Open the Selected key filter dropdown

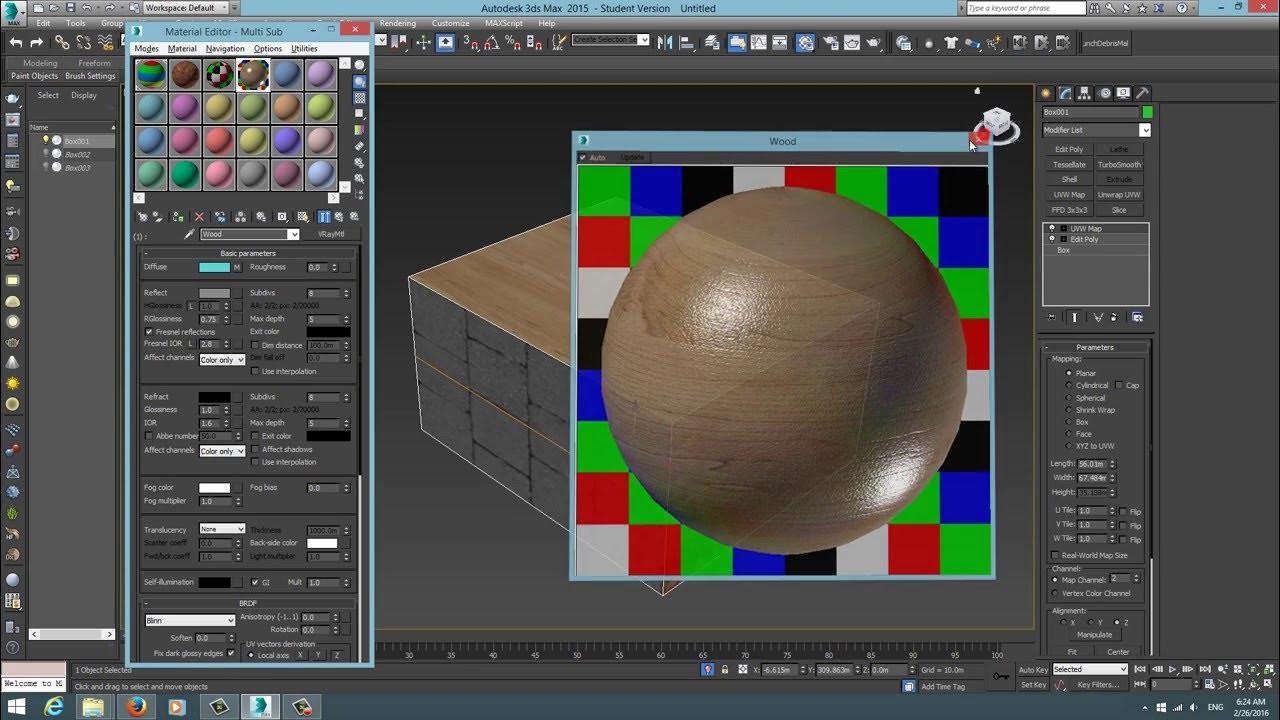[1089, 669]
